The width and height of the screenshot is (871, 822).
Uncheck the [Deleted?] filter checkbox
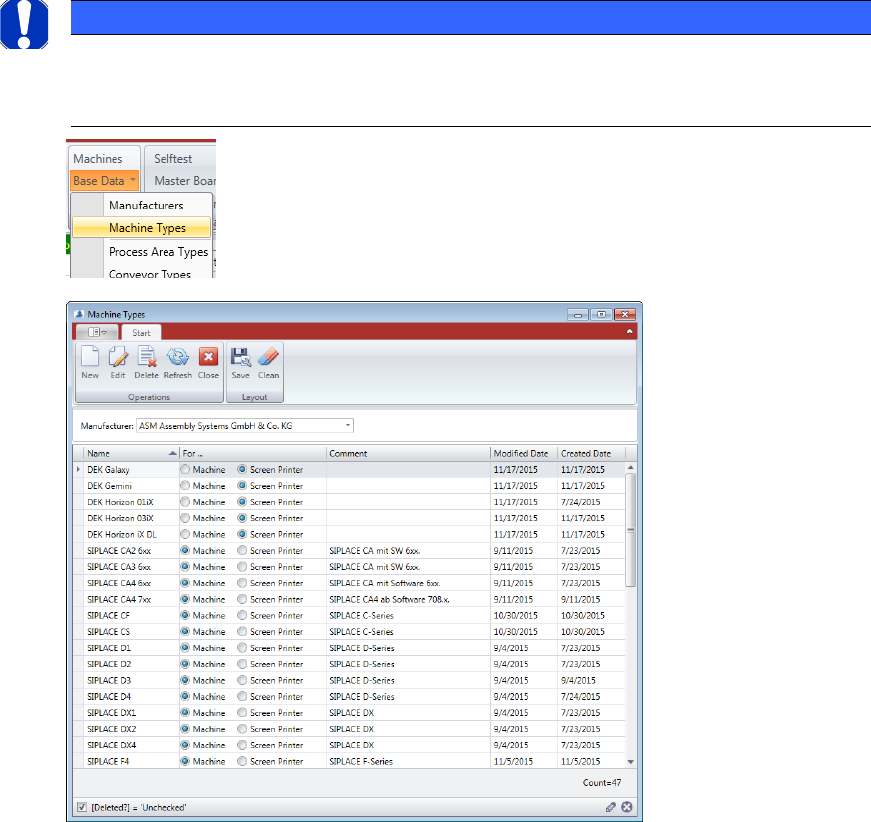(x=82, y=807)
